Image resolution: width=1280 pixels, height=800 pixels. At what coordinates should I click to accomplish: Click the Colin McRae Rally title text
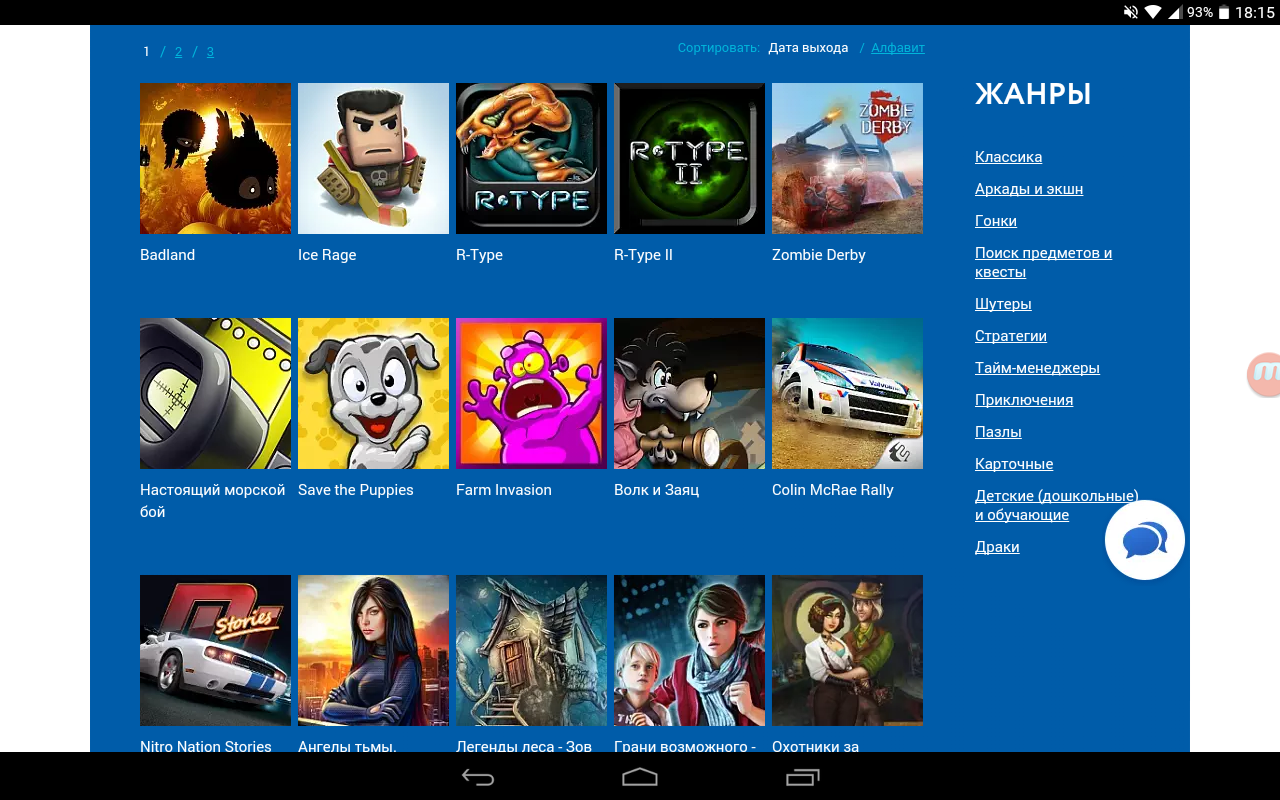tap(832, 490)
